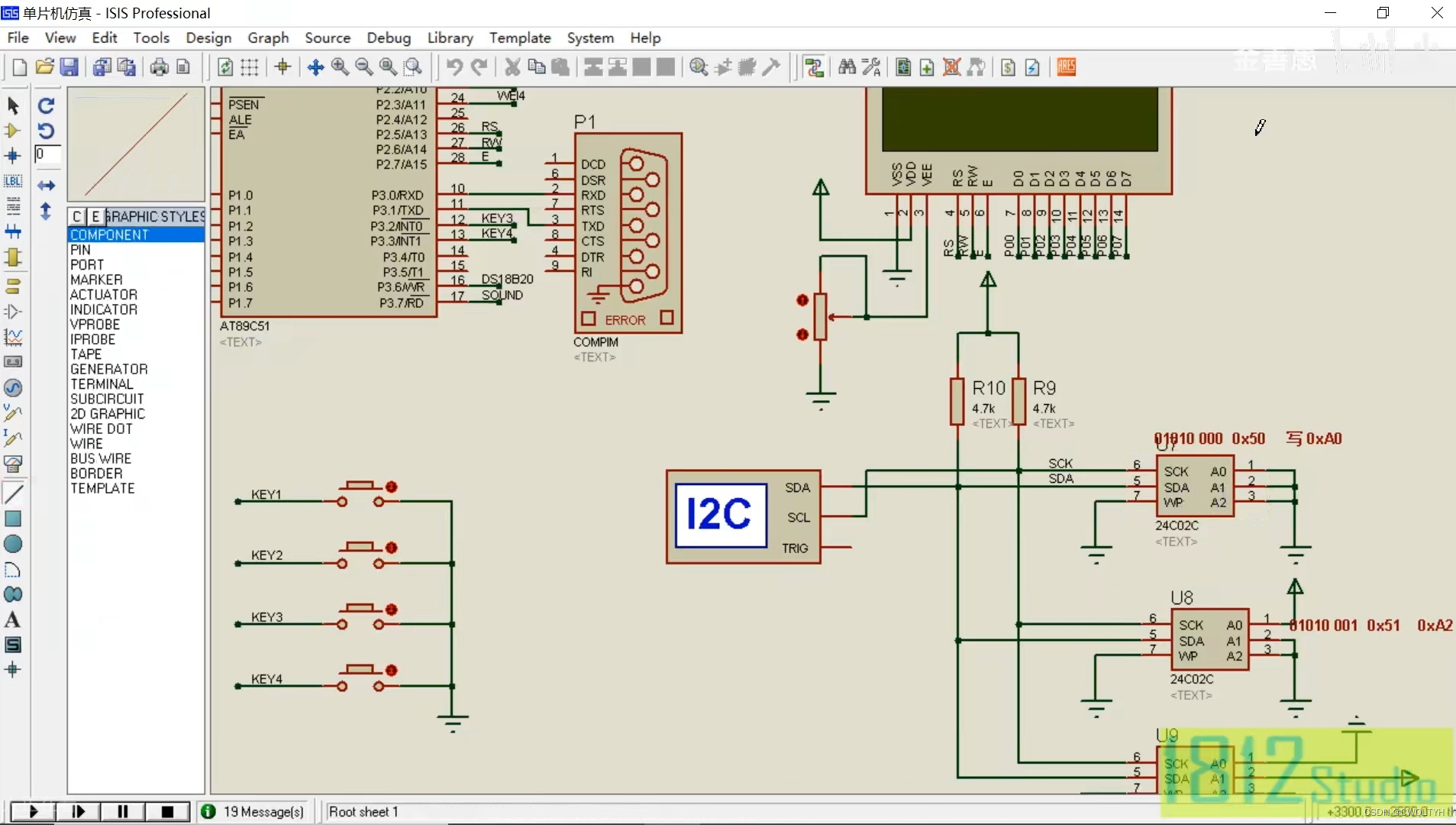Rotate clockwise with the blue arrow
Image resolution: width=1456 pixels, height=825 pixels.
[47, 105]
